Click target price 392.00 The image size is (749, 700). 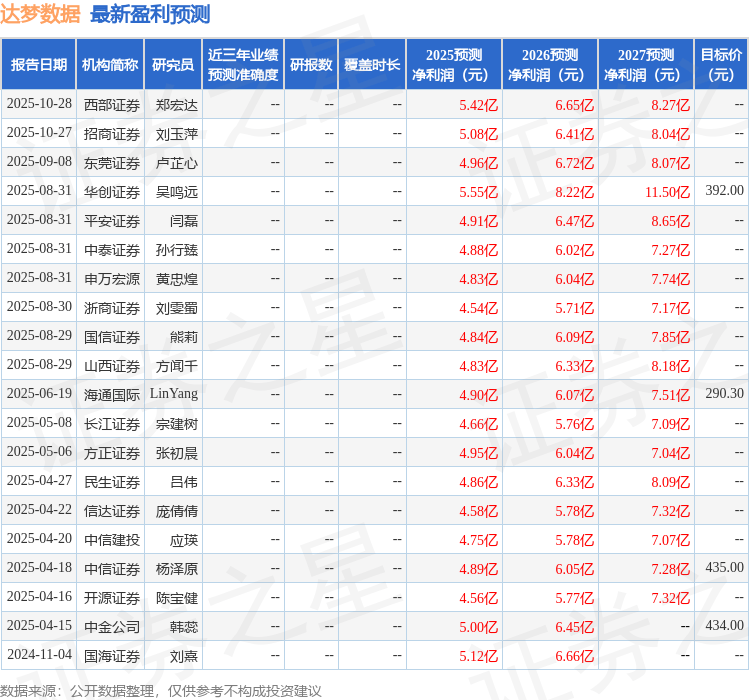pos(725,190)
